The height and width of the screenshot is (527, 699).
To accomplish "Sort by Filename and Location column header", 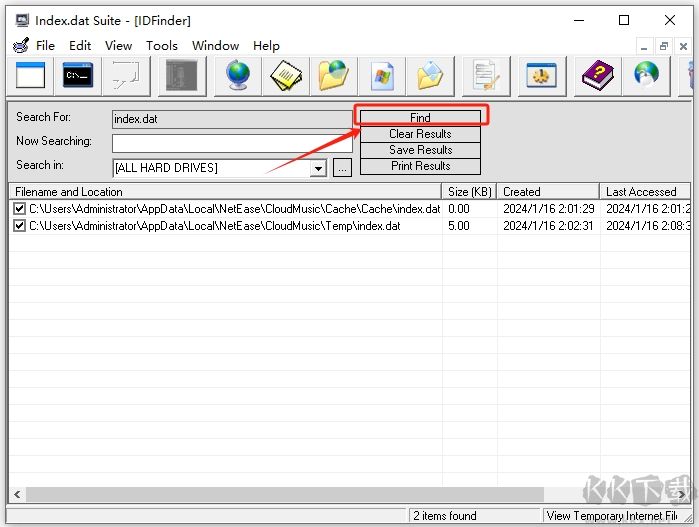I will [x=225, y=192].
